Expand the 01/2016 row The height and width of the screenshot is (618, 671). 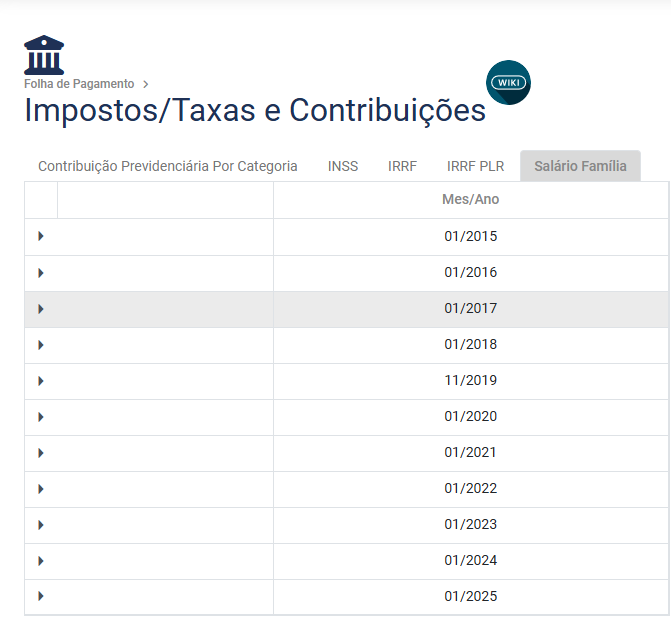41,273
